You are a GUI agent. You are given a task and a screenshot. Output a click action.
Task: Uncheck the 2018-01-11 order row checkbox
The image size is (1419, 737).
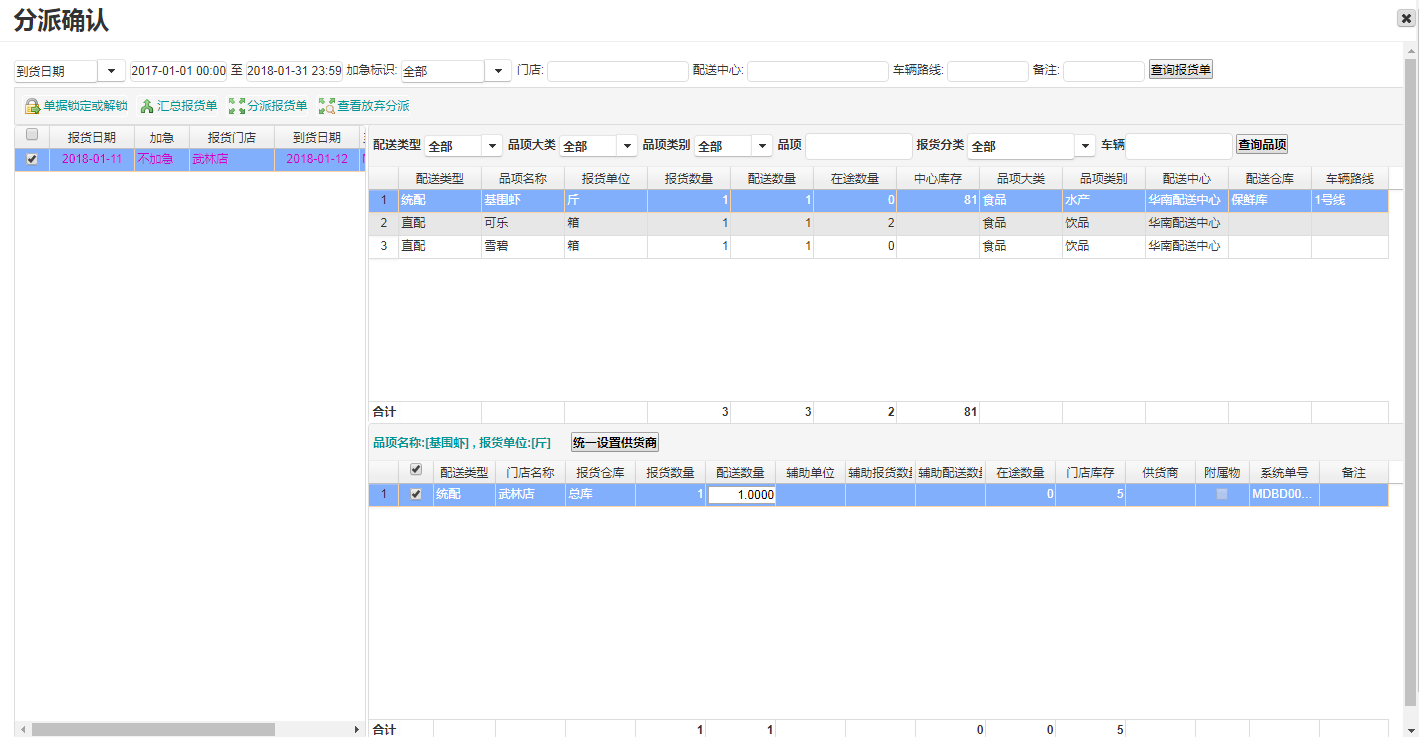coord(32,159)
